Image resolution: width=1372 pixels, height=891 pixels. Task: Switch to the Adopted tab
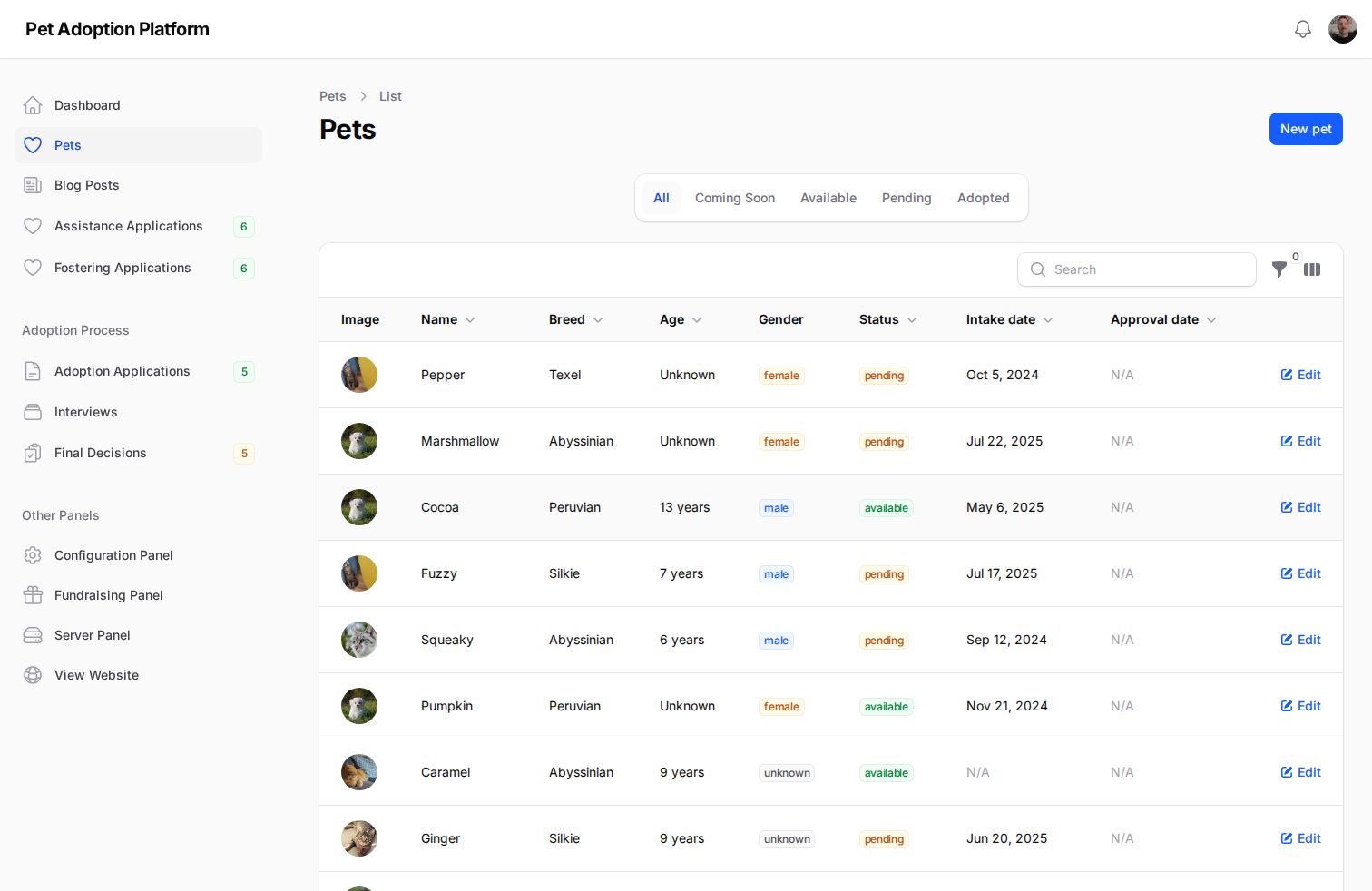pos(984,198)
